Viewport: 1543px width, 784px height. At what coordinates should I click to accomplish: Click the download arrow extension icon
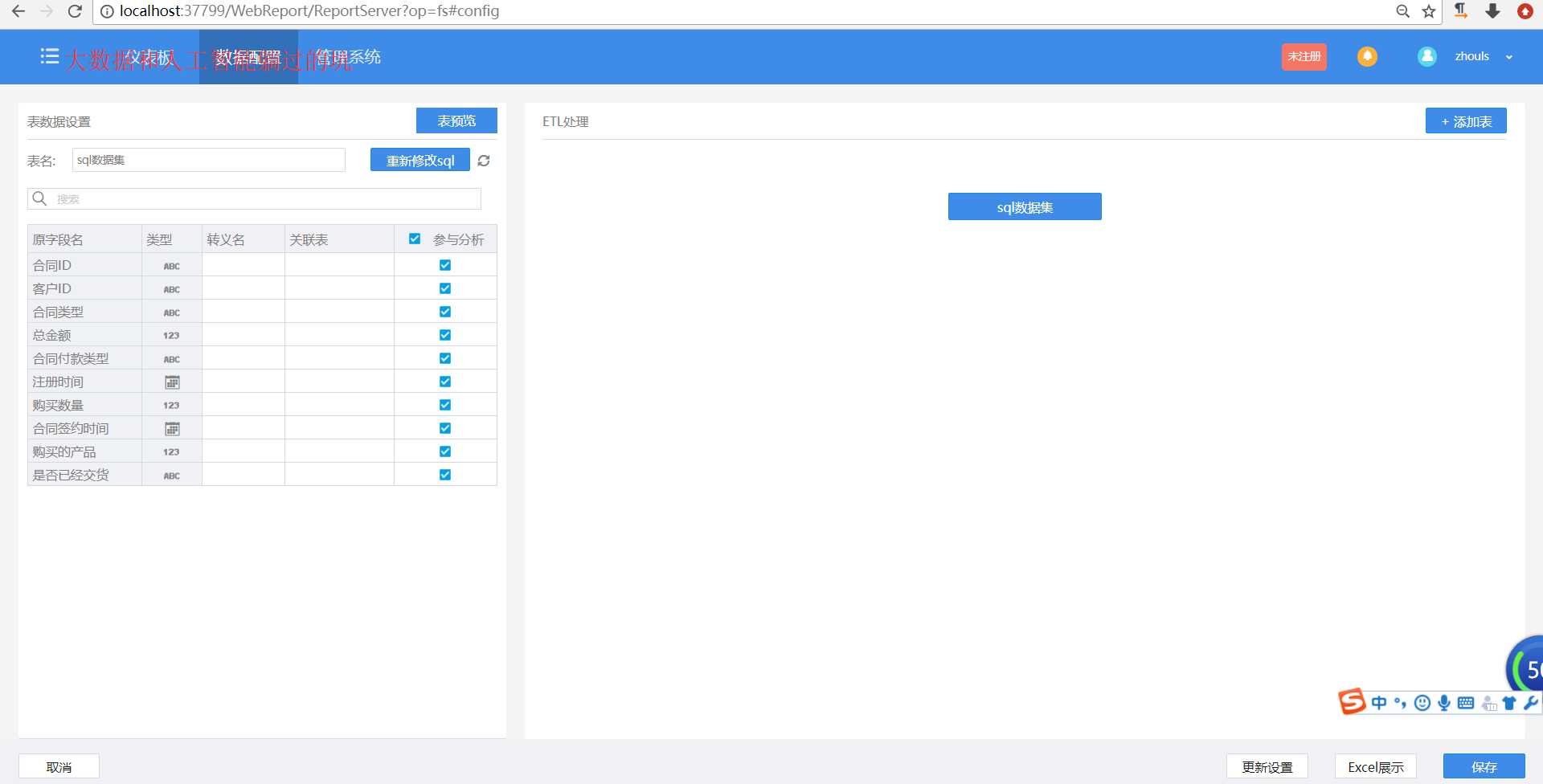(x=1492, y=10)
